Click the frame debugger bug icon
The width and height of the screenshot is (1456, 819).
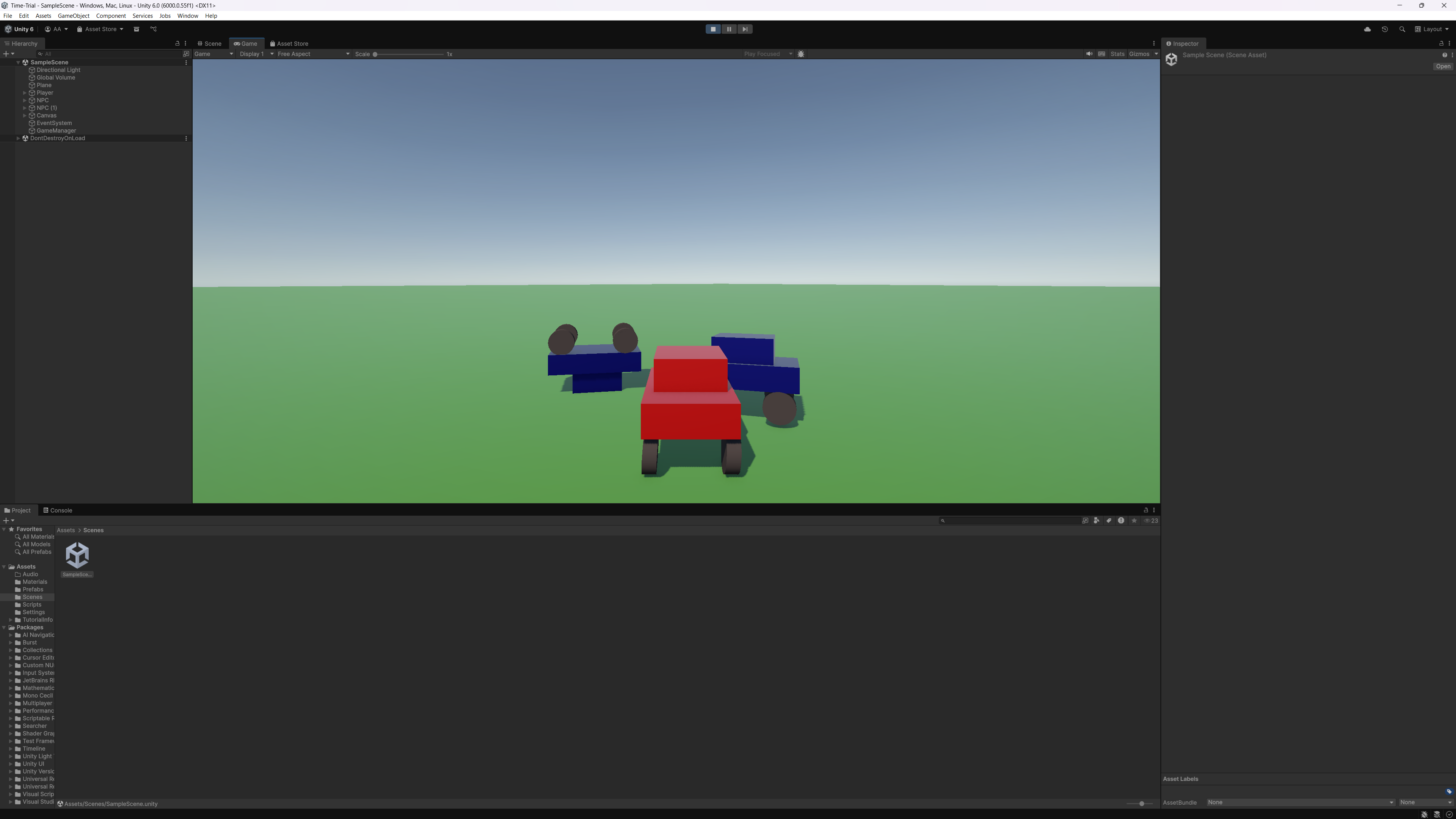tap(800, 54)
